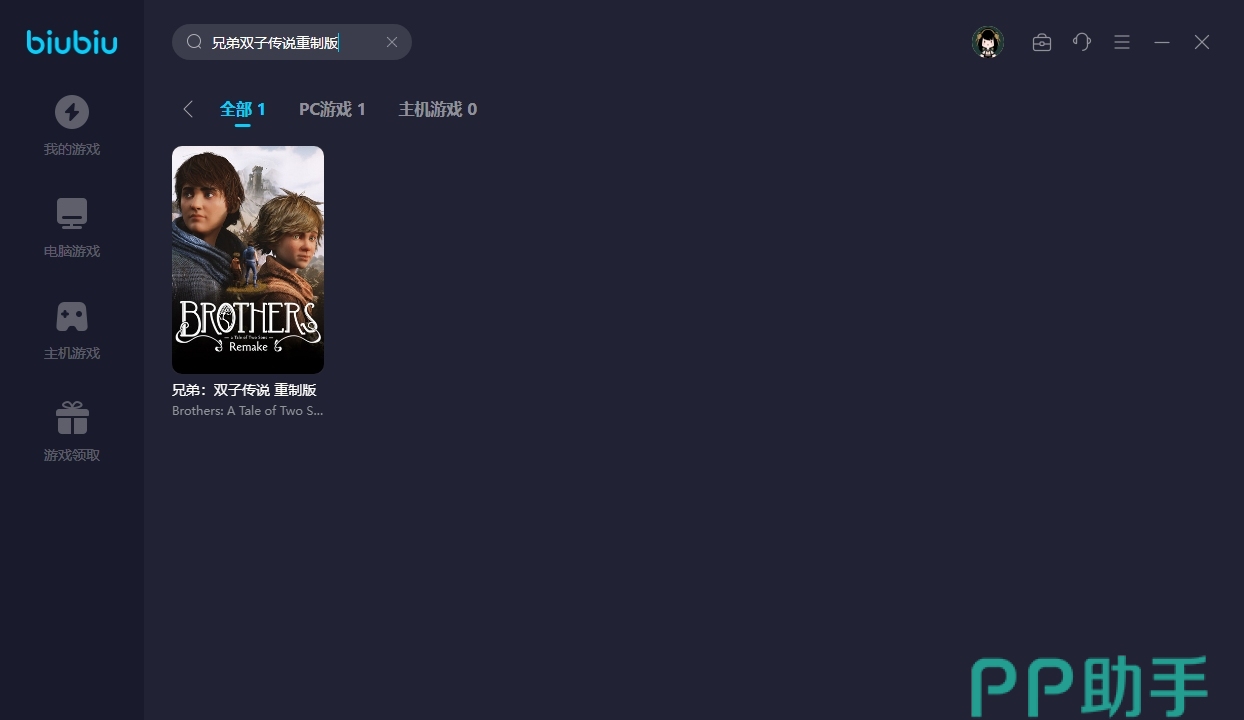Switch to the PC游戏 1 tab
1244x720 pixels.
[332, 109]
